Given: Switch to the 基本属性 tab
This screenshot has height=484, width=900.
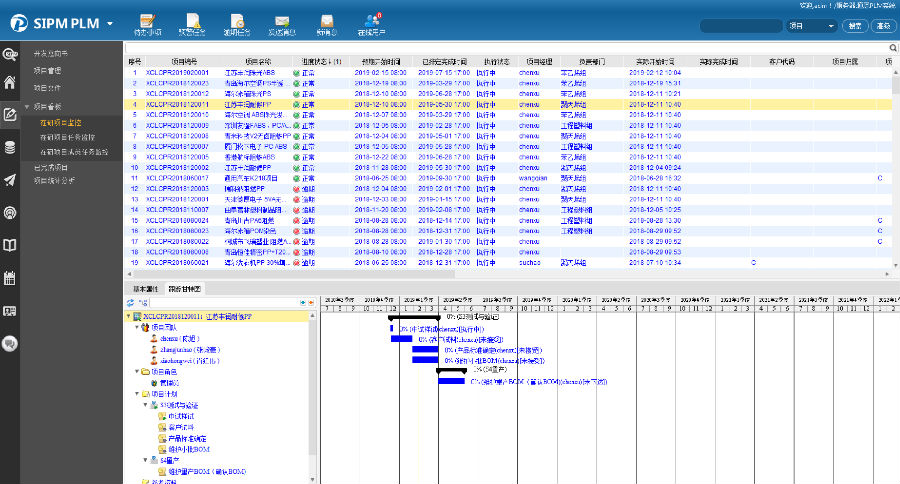Looking at the screenshot, I should click(146, 288).
